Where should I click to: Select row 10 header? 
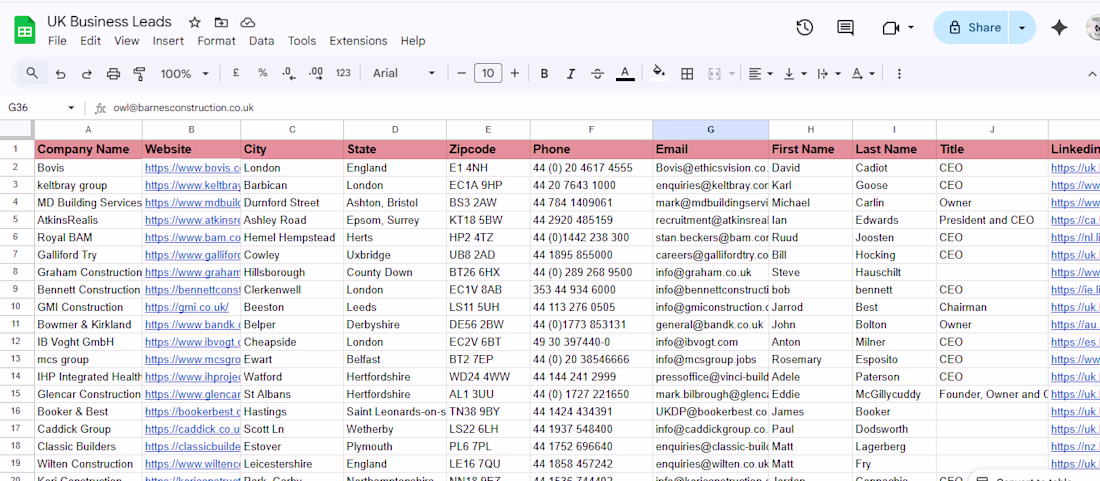(17, 307)
